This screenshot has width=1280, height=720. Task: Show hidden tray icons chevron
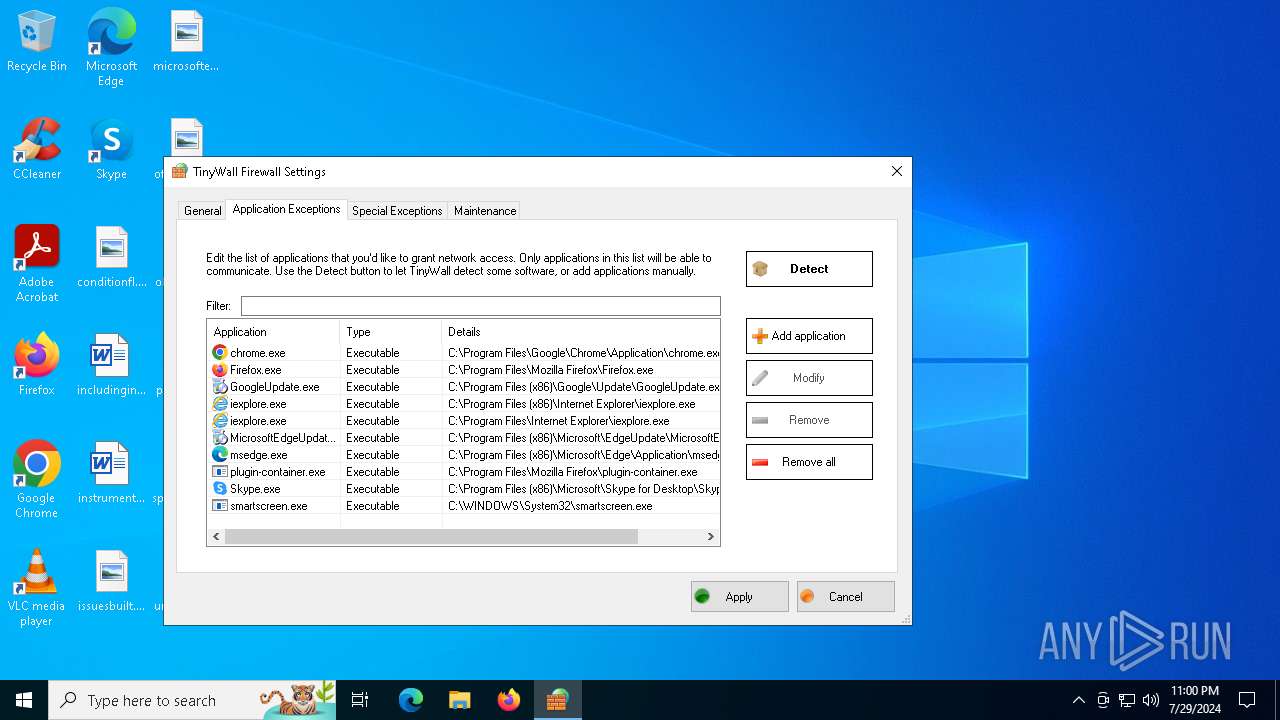point(1078,700)
